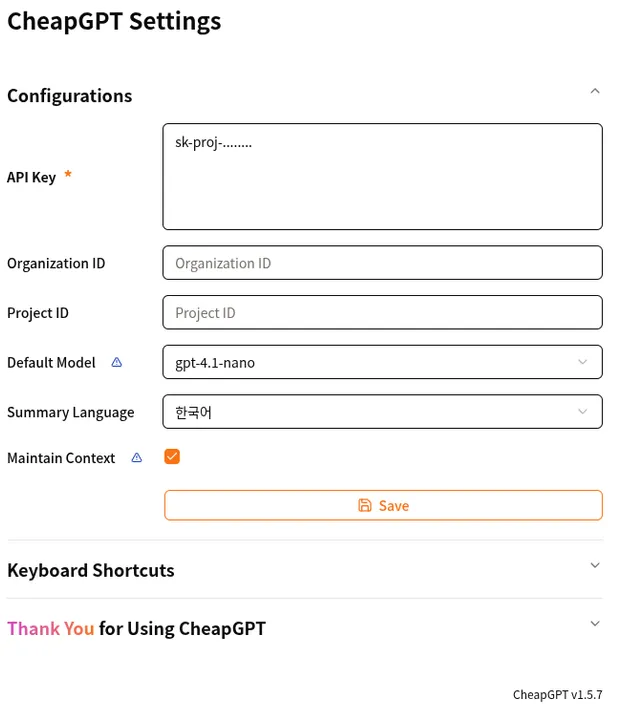Click the Configurations heading text

70,96
